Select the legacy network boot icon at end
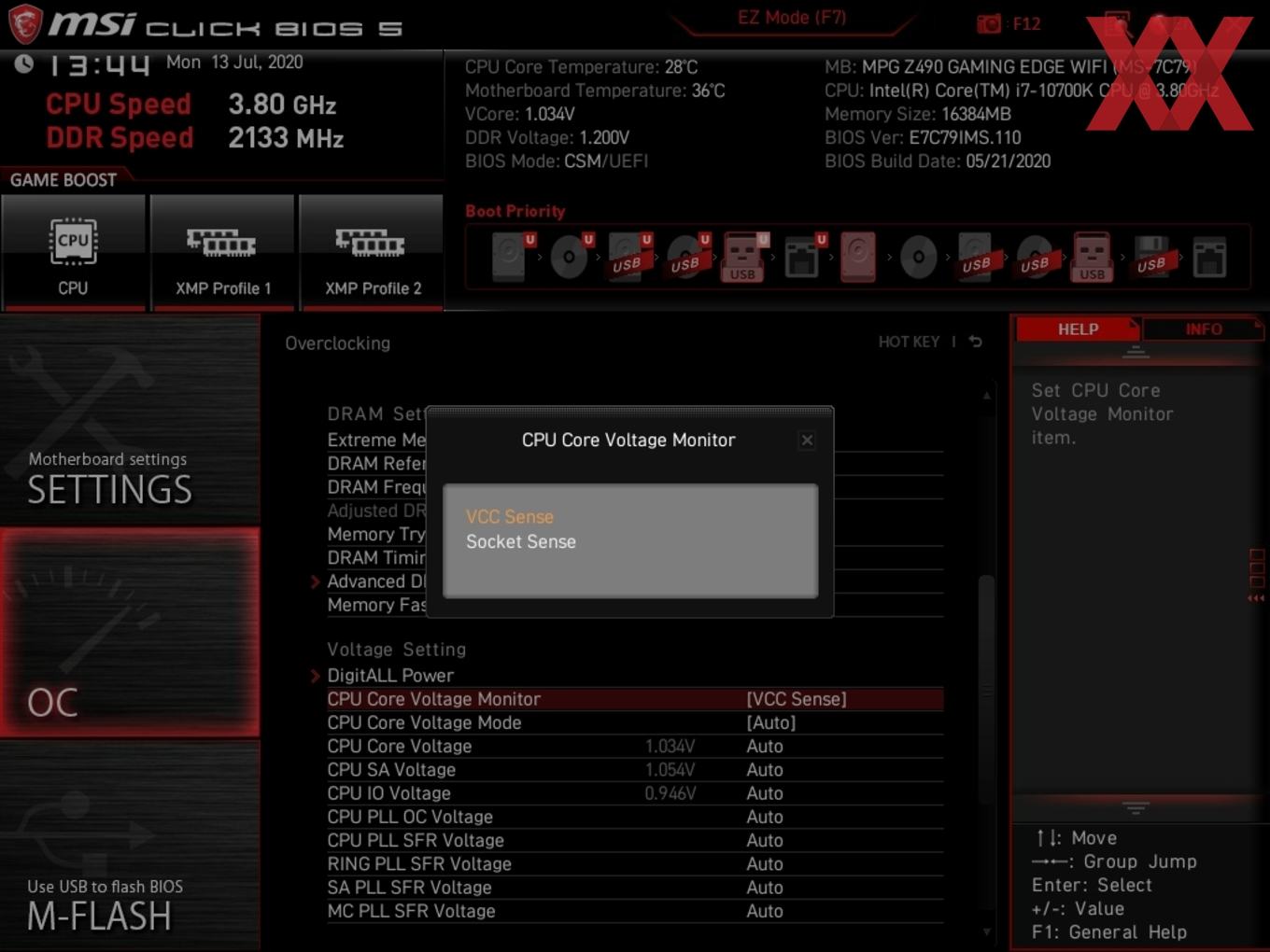The height and width of the screenshot is (952, 1270). (x=1209, y=257)
